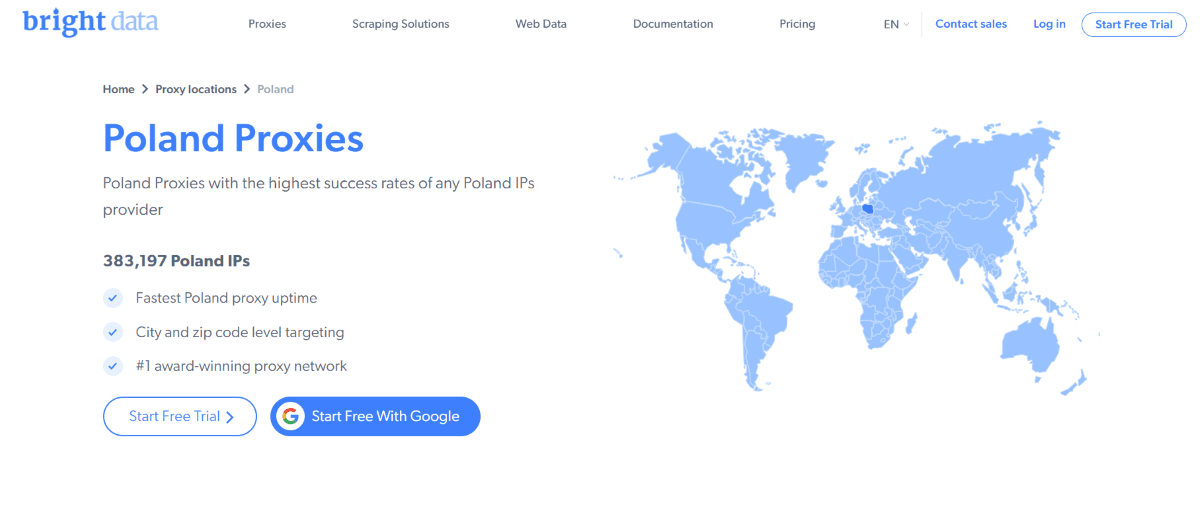Click City and zip code level targeting text
The image size is (1200, 515).
coord(240,332)
